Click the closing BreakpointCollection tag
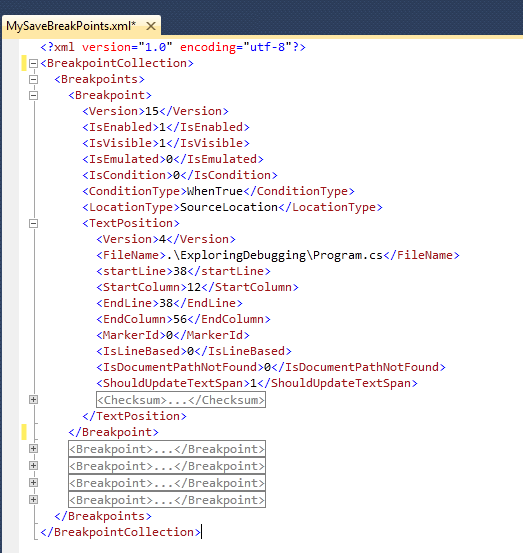523x553 pixels. point(121,532)
